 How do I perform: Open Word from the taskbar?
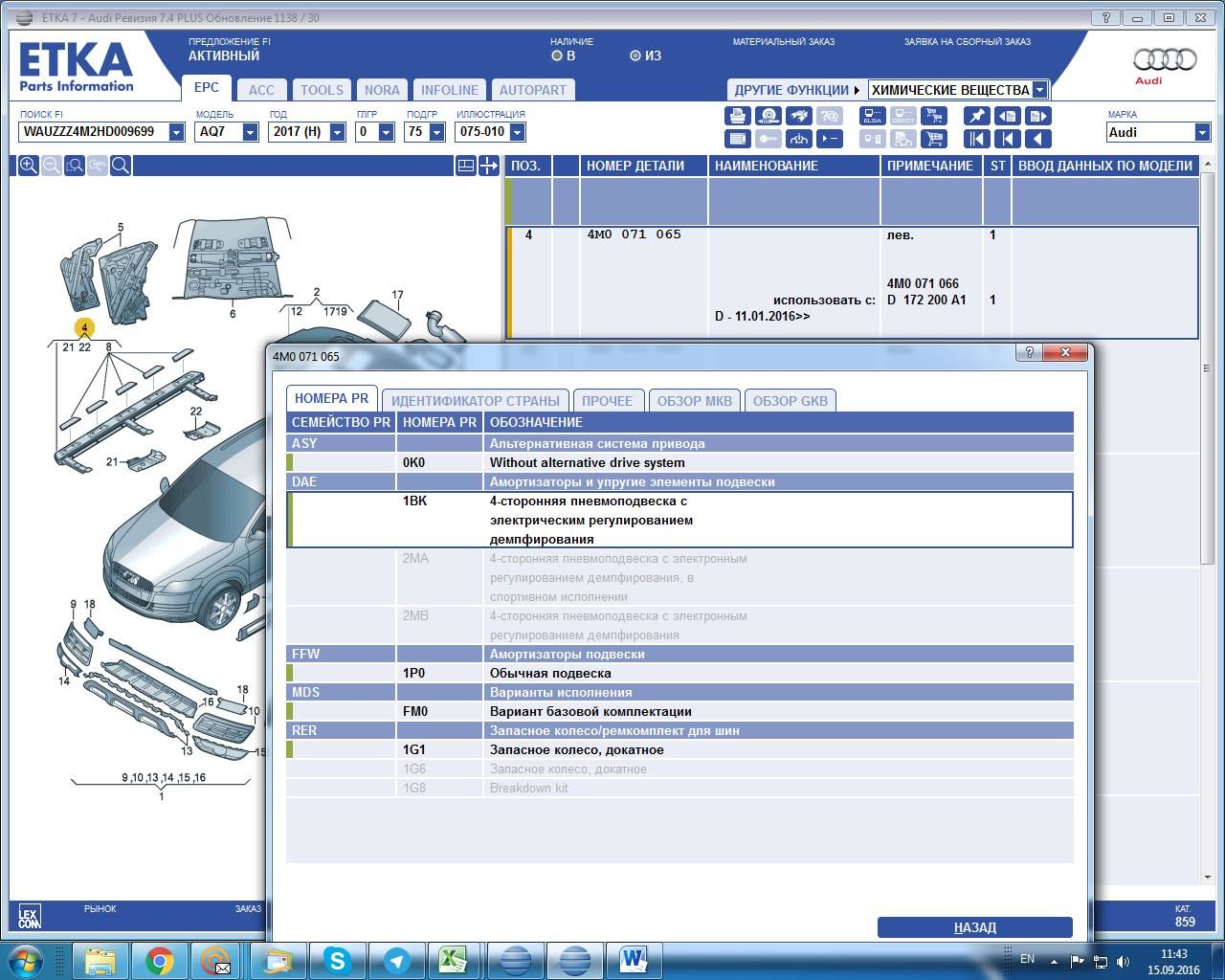pyautogui.click(x=634, y=960)
